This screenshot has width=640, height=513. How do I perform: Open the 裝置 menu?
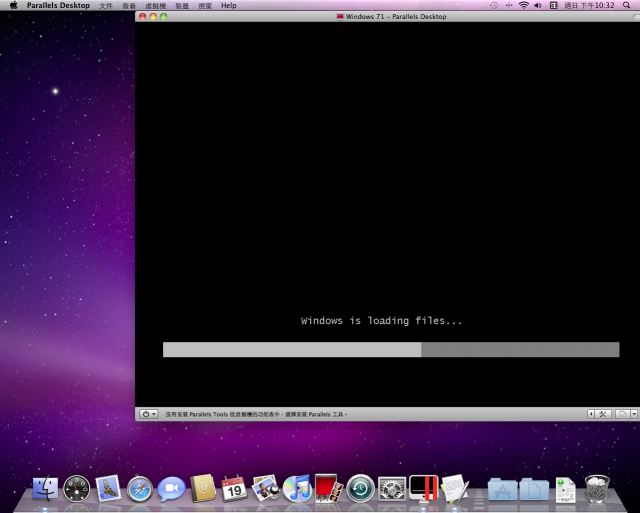182,6
